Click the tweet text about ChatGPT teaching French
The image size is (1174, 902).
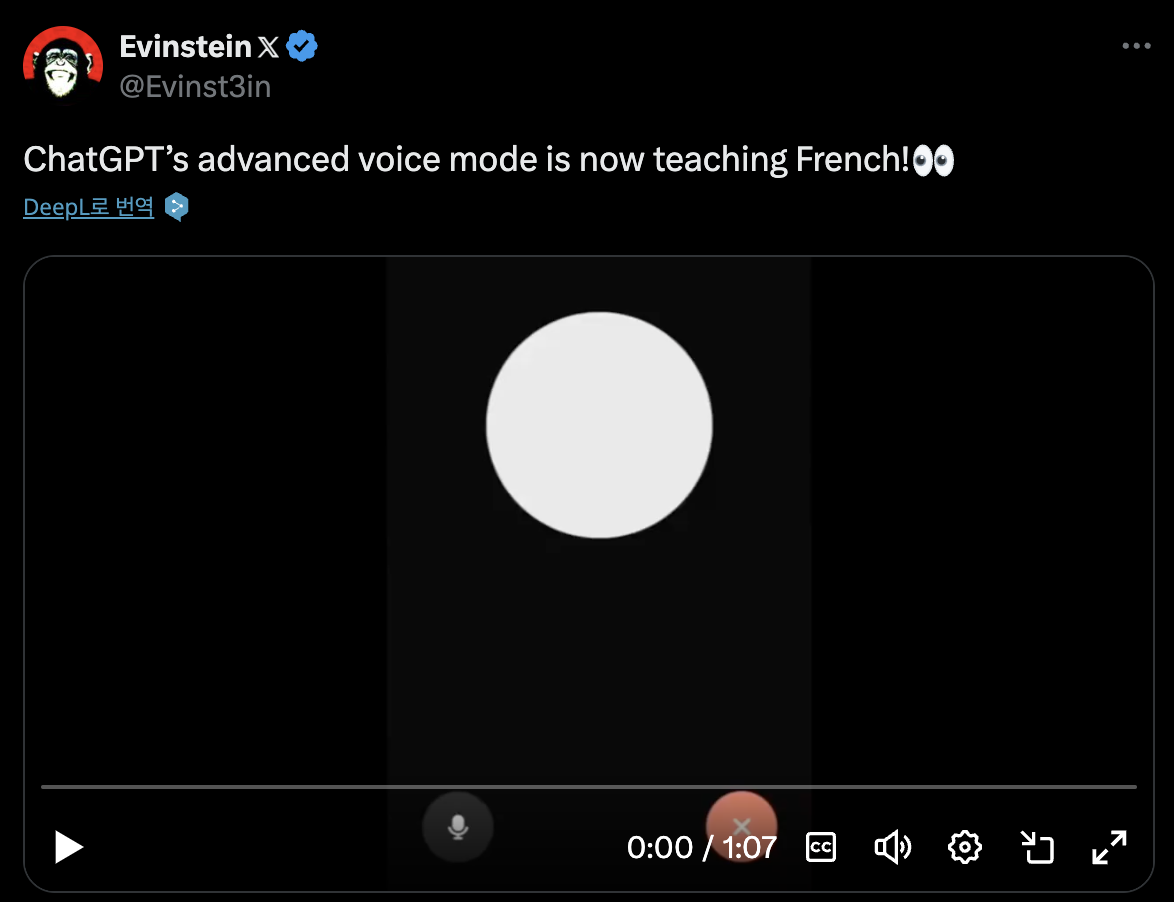tap(466, 160)
